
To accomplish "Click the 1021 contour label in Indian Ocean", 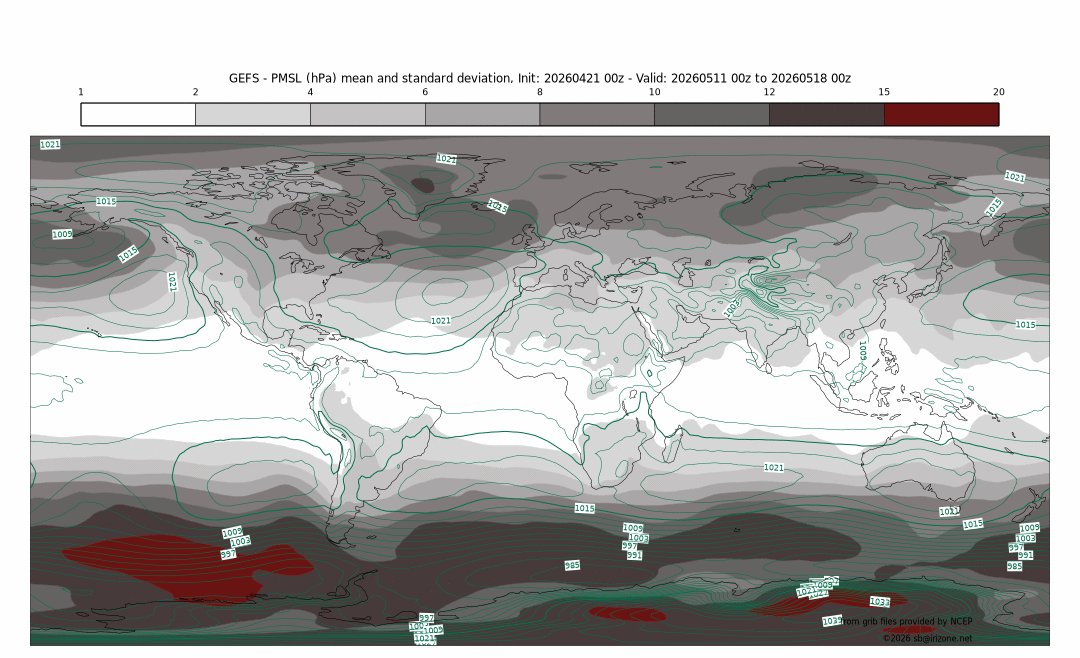I will pyautogui.click(x=773, y=468).
